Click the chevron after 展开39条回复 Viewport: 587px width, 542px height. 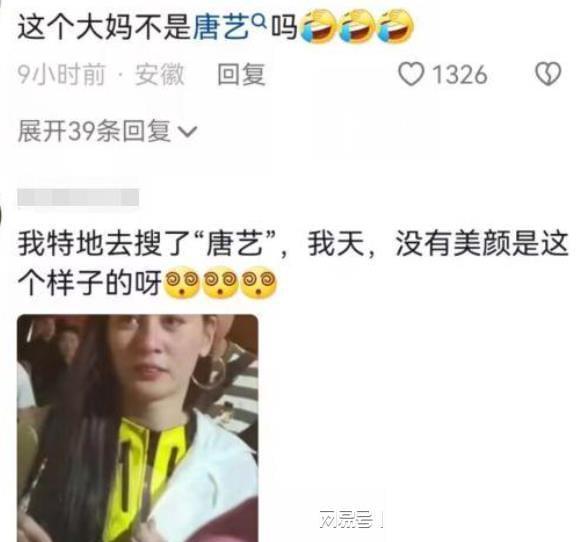click(x=187, y=132)
